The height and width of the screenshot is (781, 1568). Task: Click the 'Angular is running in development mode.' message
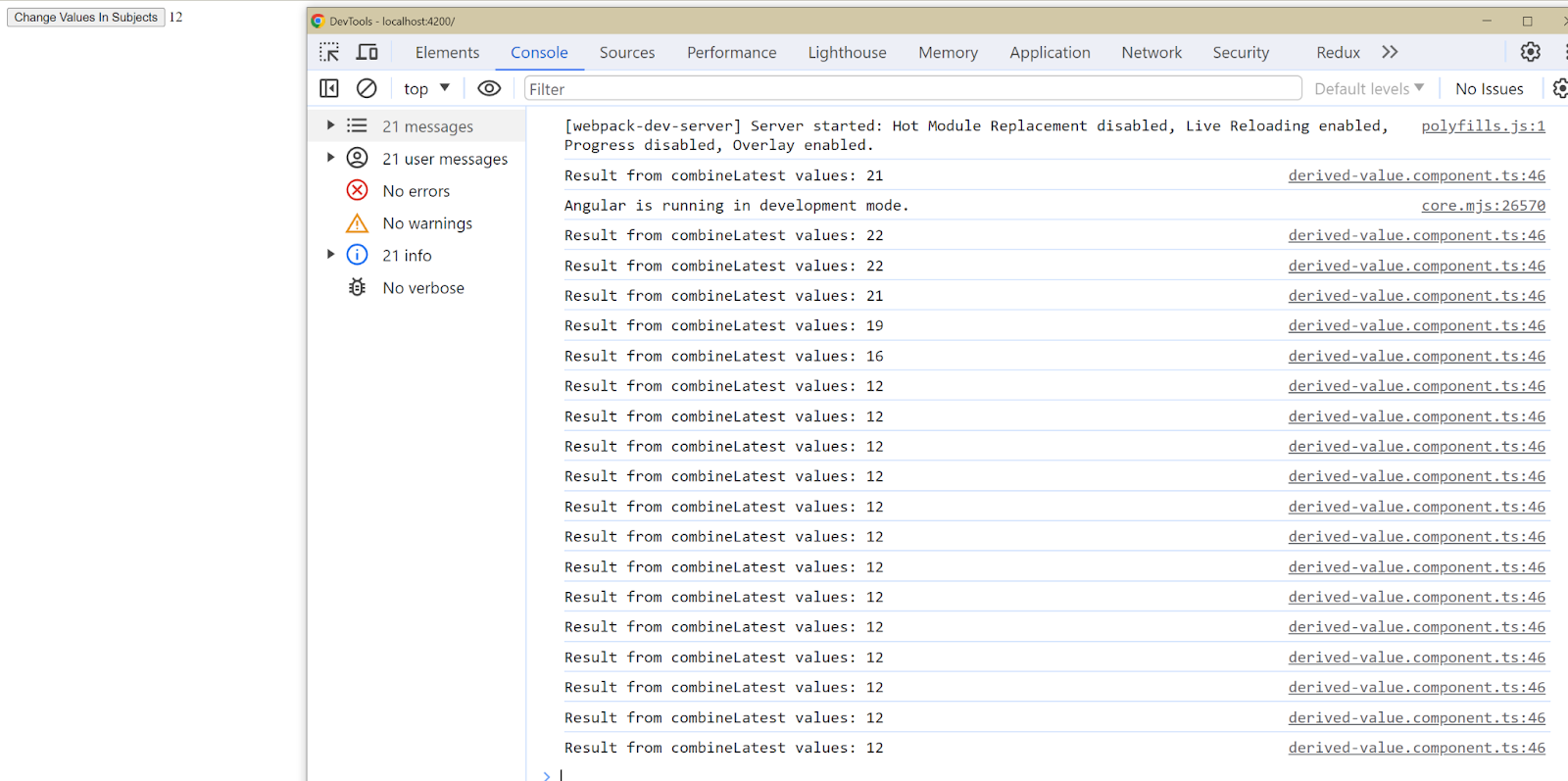(736, 205)
